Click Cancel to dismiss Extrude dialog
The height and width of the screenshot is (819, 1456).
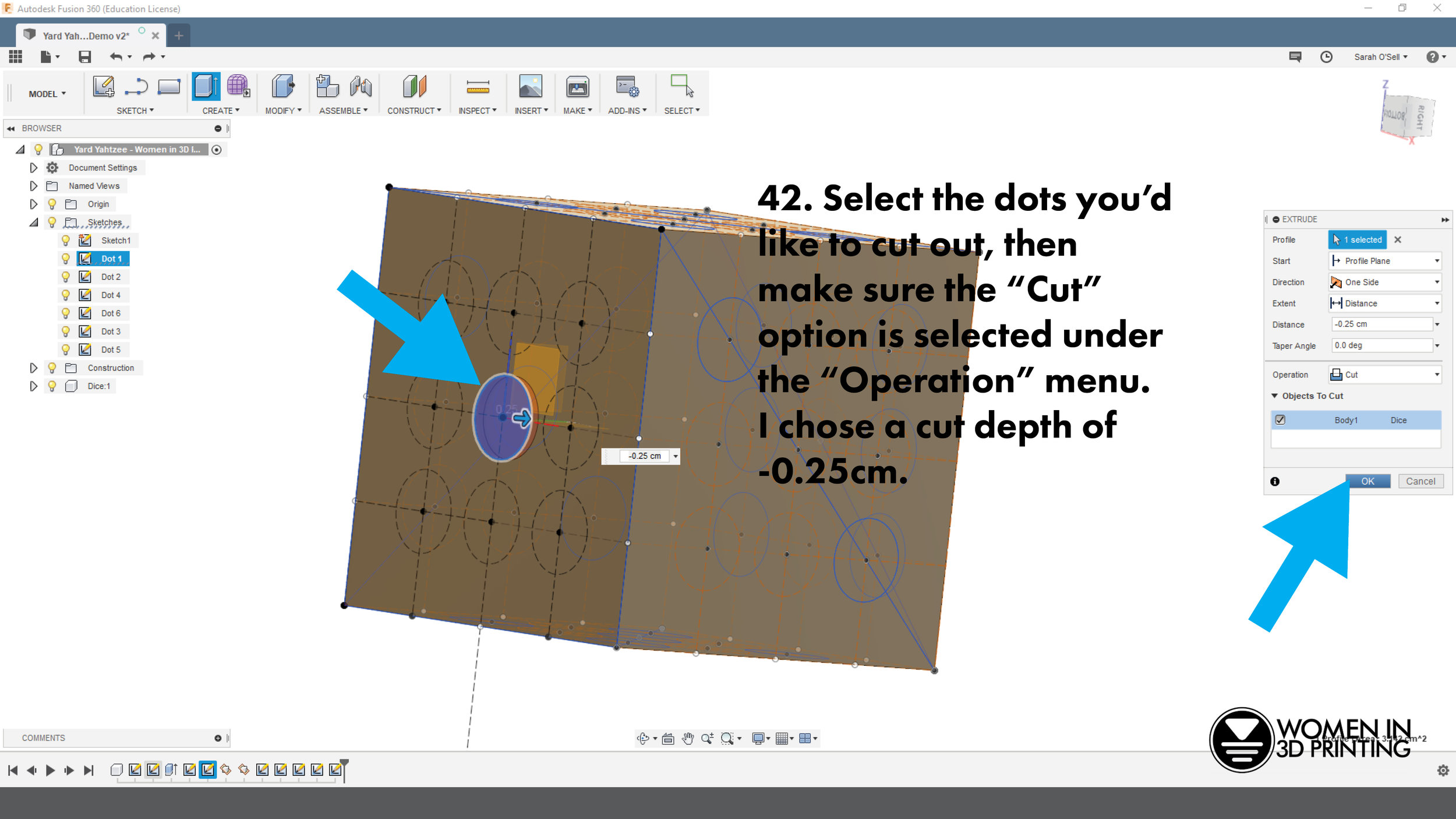click(1420, 481)
